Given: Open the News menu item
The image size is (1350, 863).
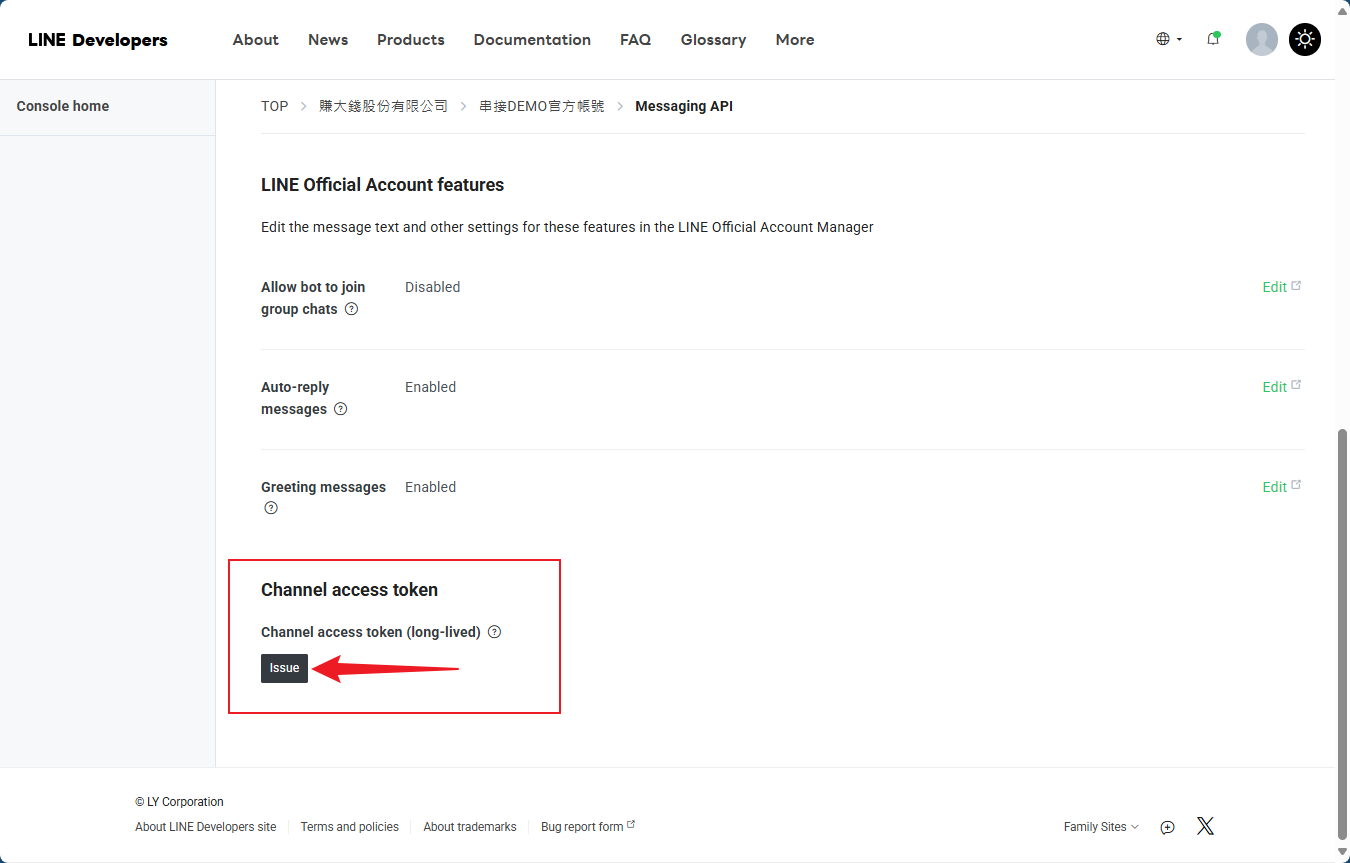Looking at the screenshot, I should click(x=328, y=40).
